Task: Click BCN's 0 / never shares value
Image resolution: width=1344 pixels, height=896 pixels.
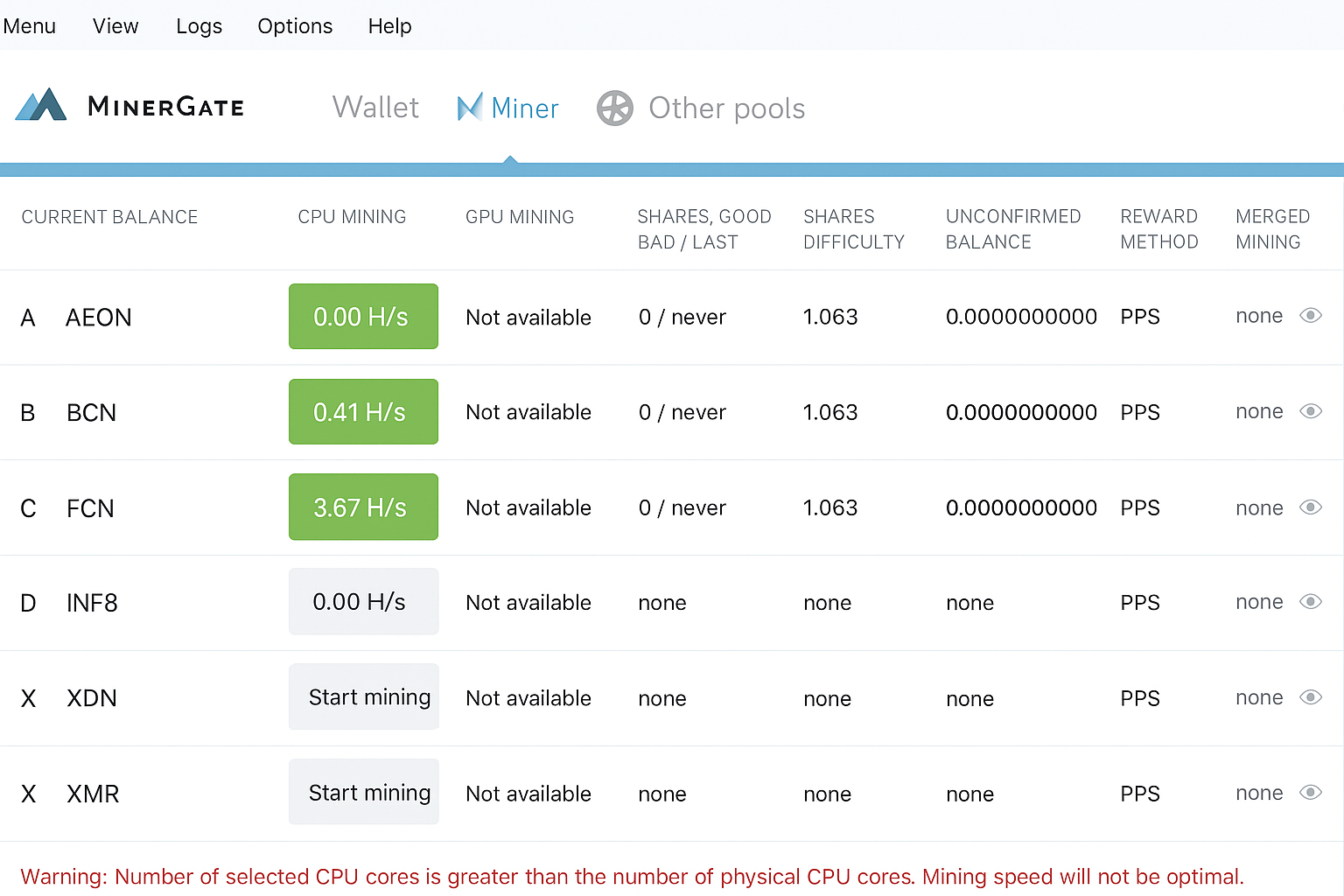Action: (x=682, y=412)
